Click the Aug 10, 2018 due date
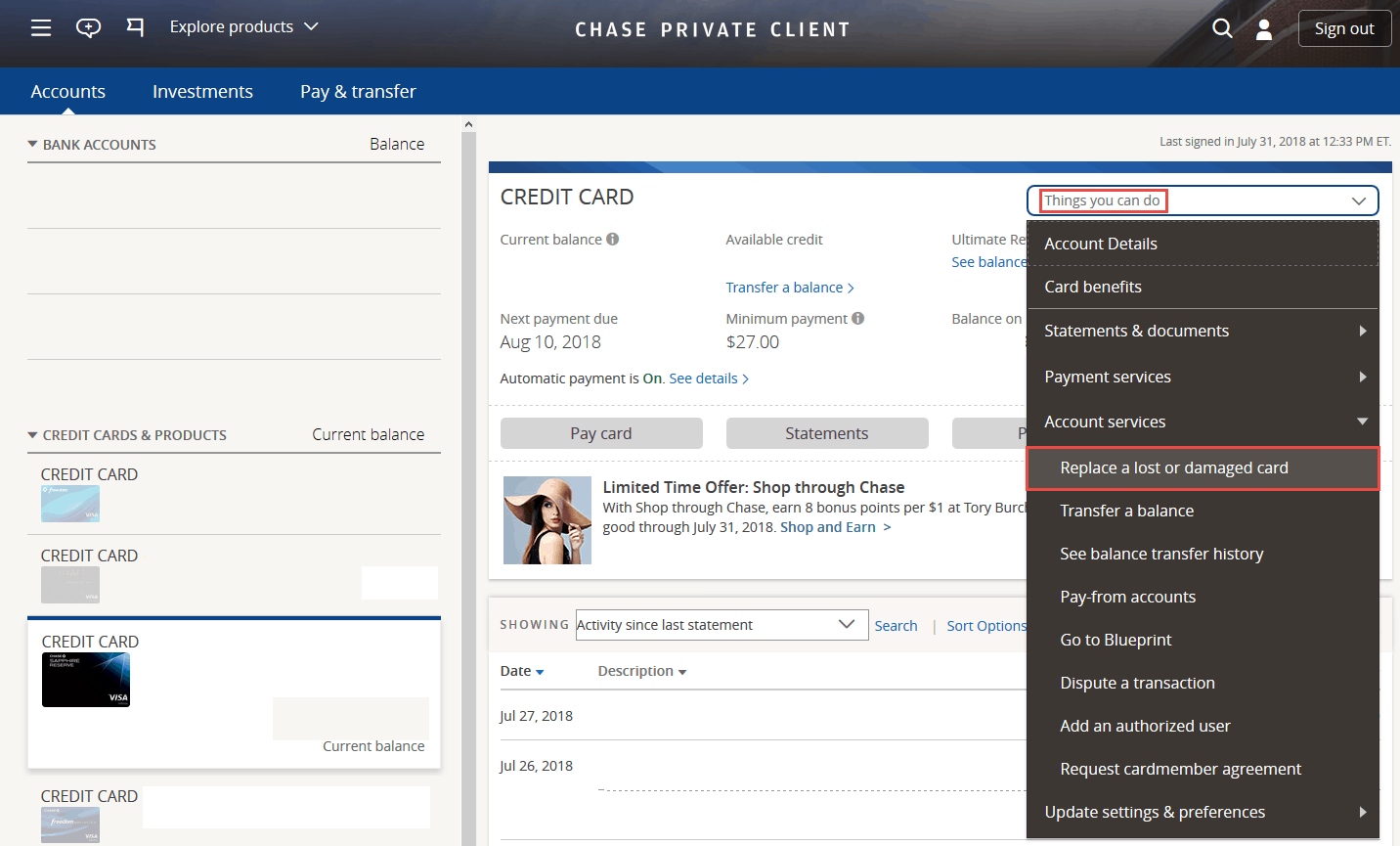Screen dimensions: 1400x846 click(550, 342)
